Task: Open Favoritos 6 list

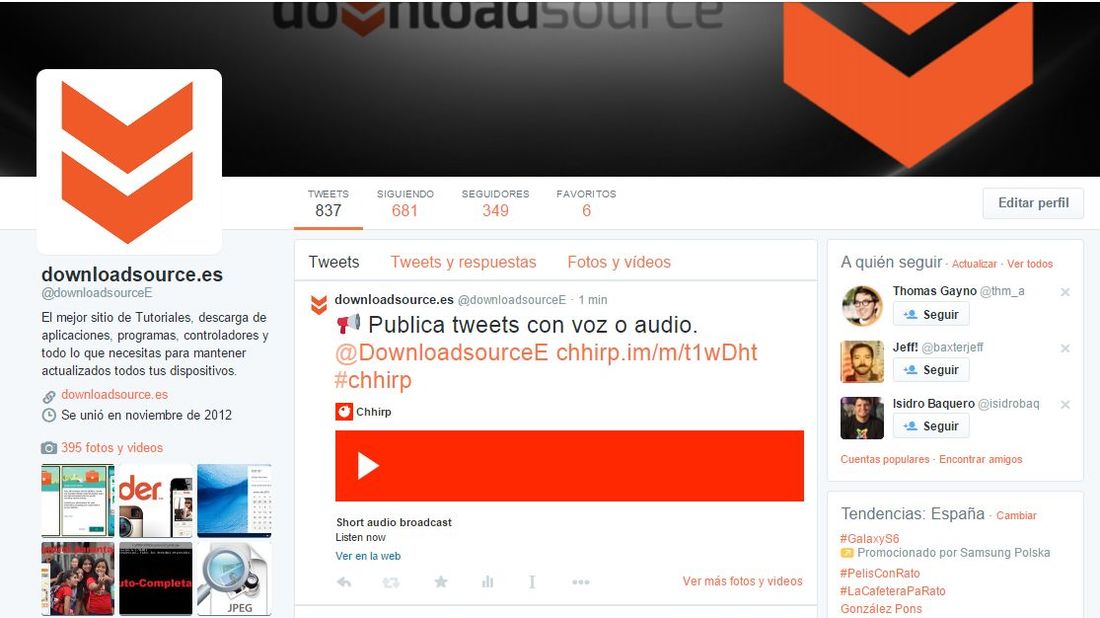Action: click(586, 203)
